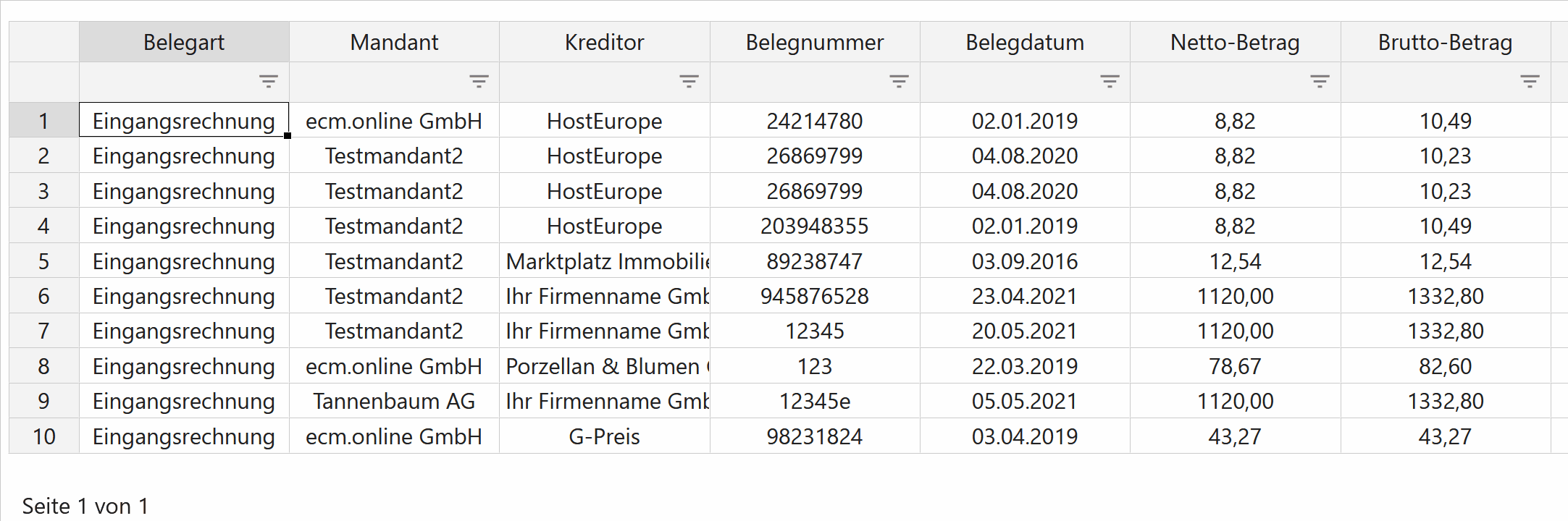Open the filter icon under Netto-Betrag
The height and width of the screenshot is (521, 1568).
click(x=1320, y=82)
